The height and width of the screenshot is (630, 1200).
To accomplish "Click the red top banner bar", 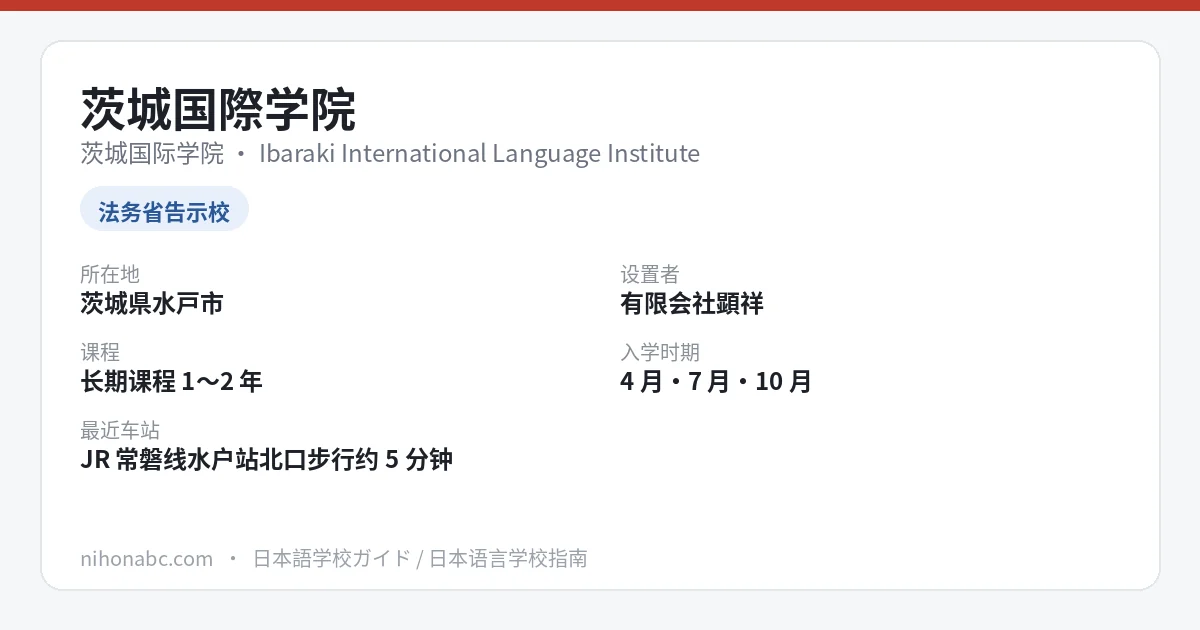I will point(600,5).
